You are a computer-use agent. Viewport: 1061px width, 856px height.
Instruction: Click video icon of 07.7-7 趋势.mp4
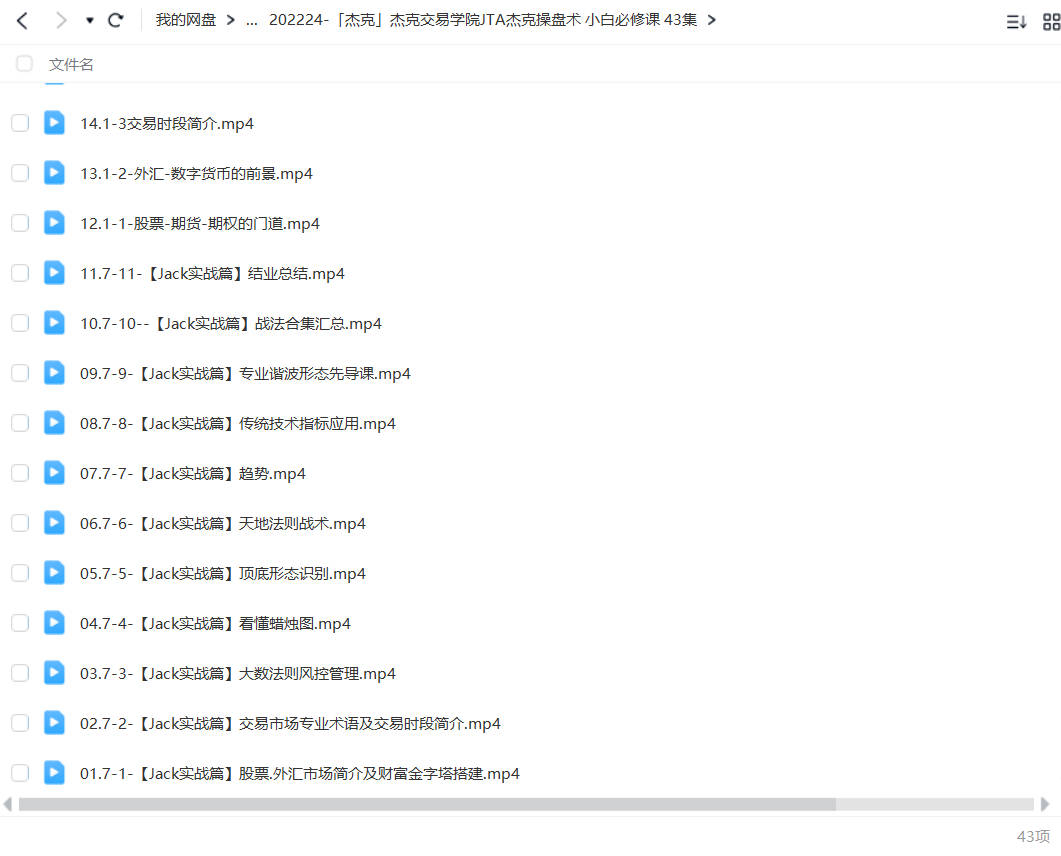point(54,472)
